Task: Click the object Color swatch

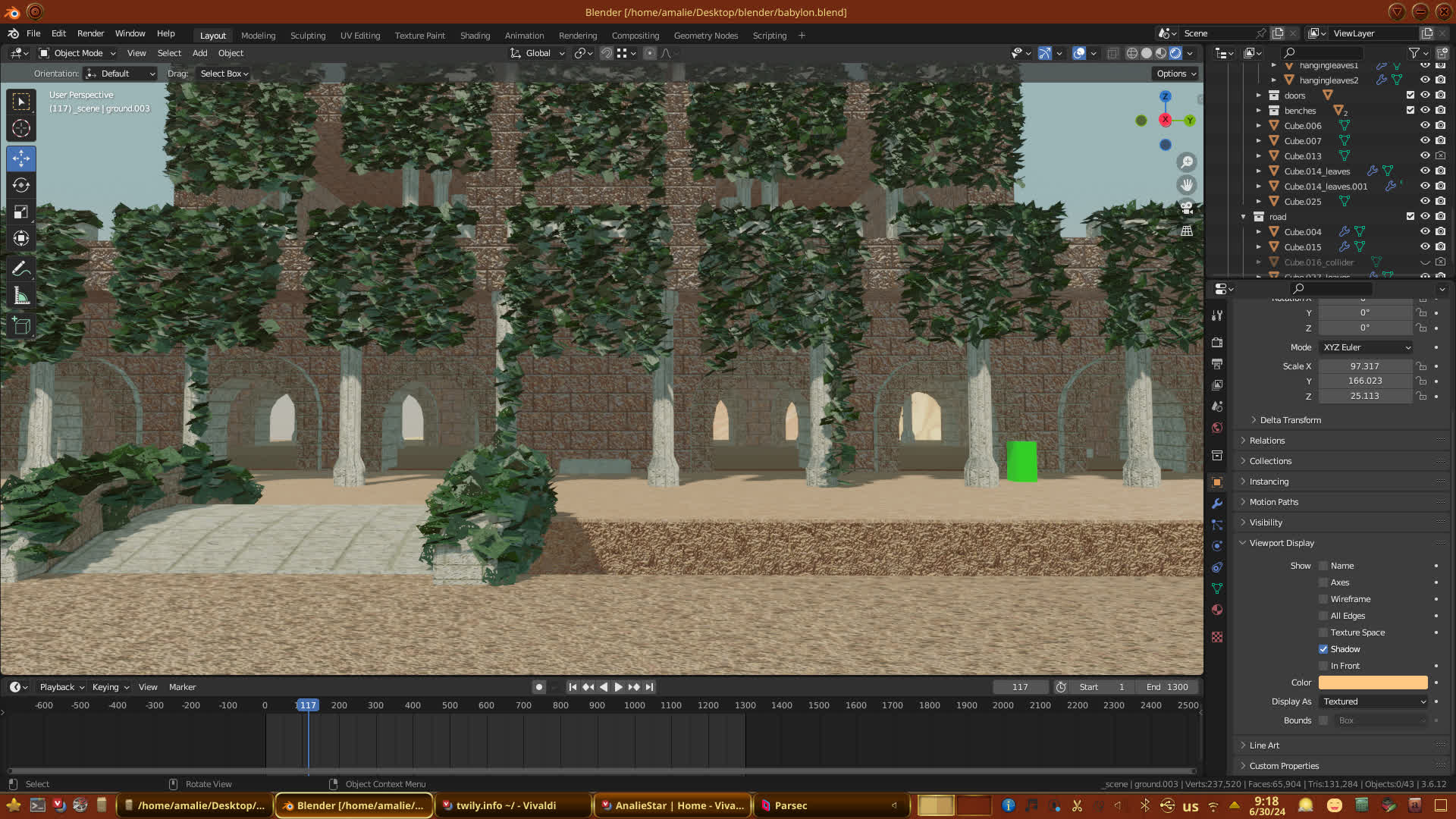Action: (x=1373, y=682)
